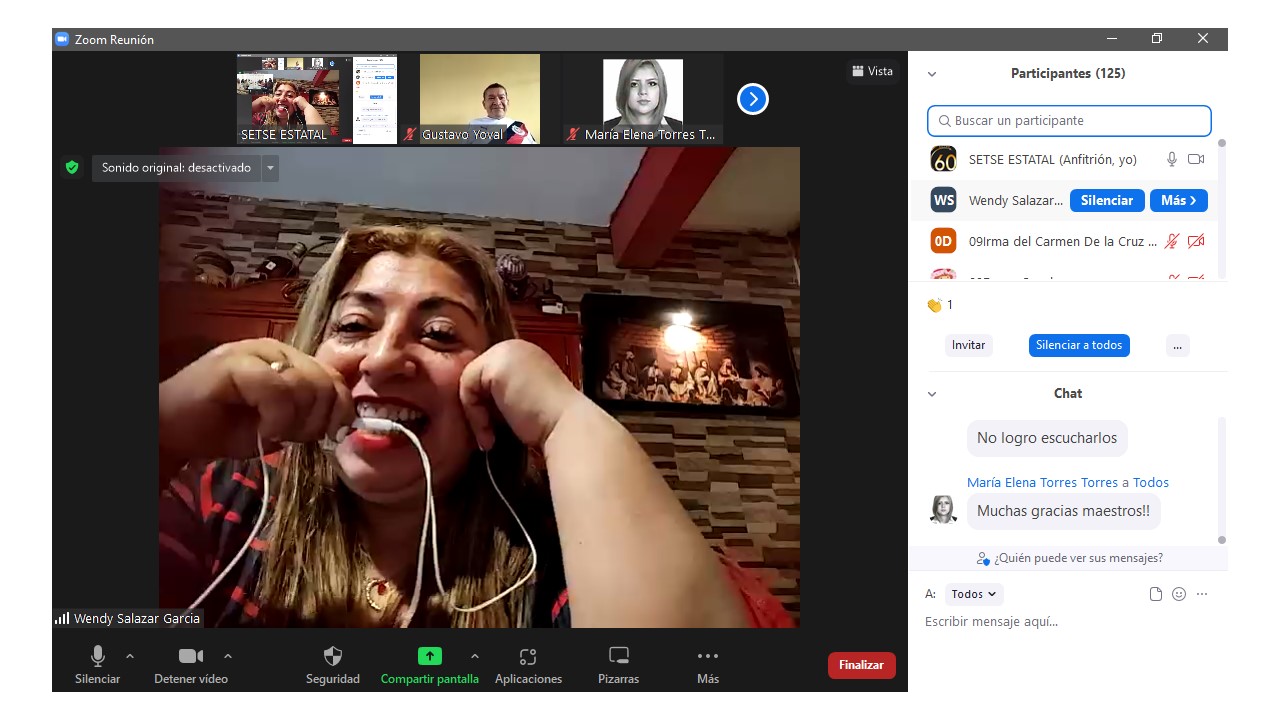
Task: Click the No logro escucharlos chat message
Action: [x=1047, y=438]
